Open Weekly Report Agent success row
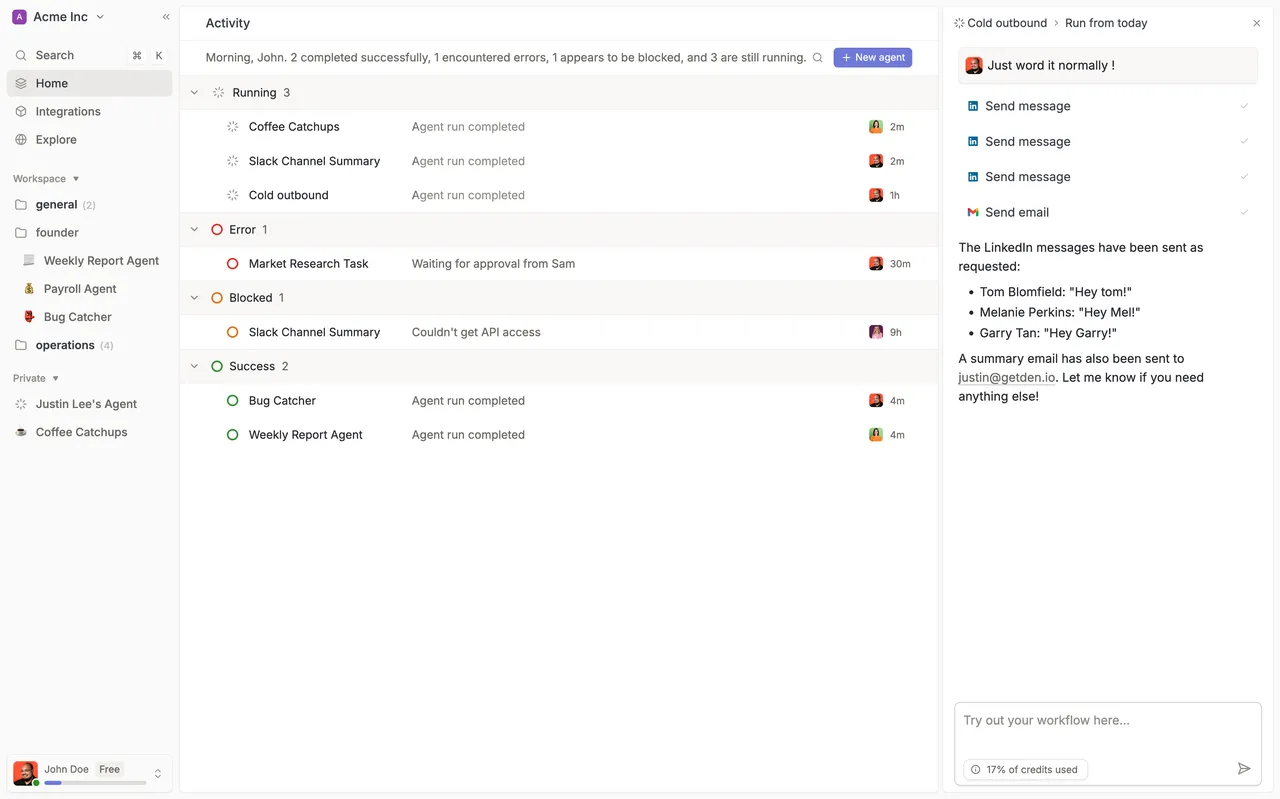The height and width of the screenshot is (799, 1280). [559, 435]
